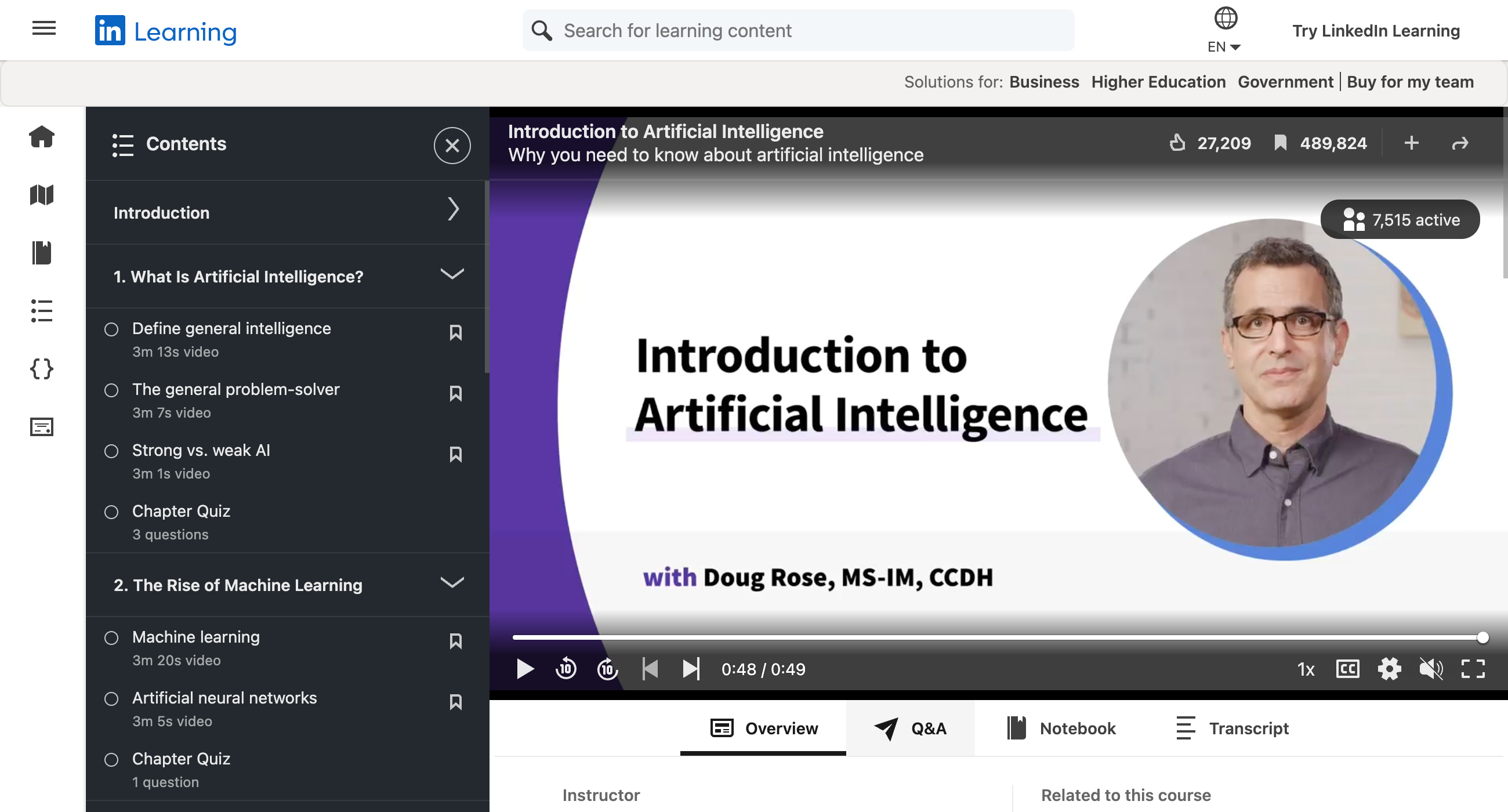Collapse the What Is Artificial Intelligence chapter

pyautogui.click(x=451, y=273)
